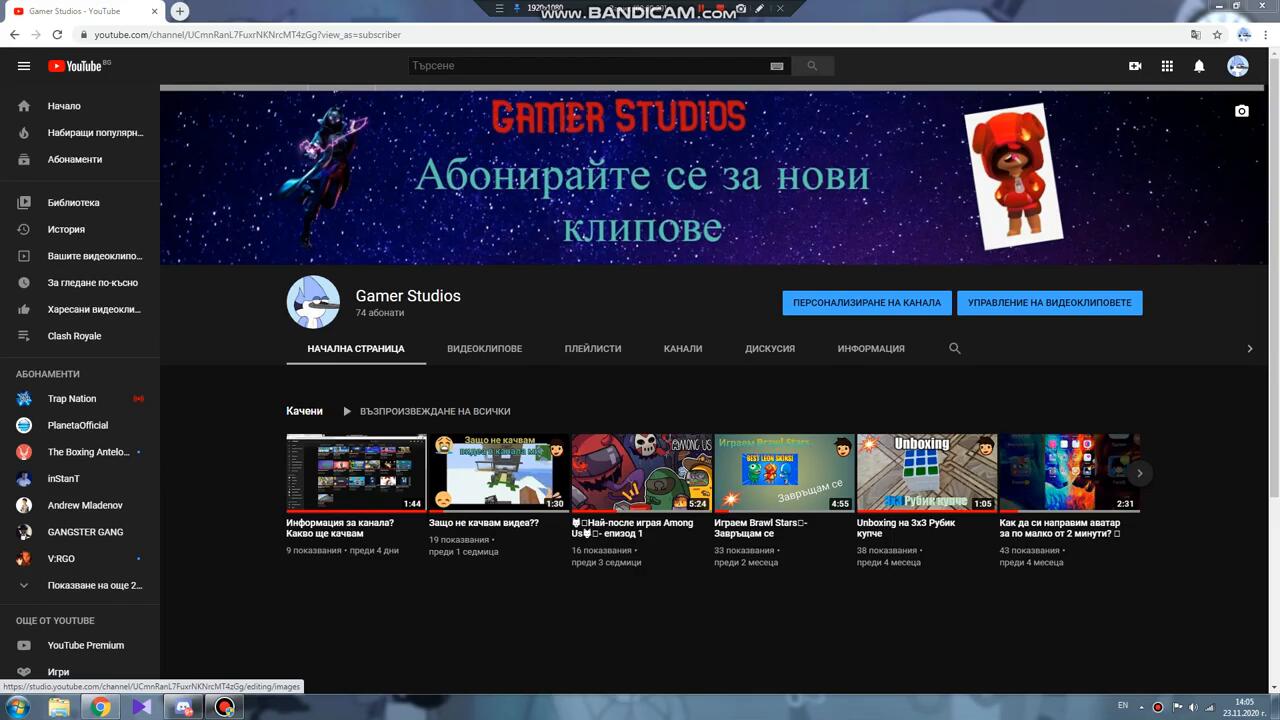Open the YouTube hamburger guide menu

(24, 66)
